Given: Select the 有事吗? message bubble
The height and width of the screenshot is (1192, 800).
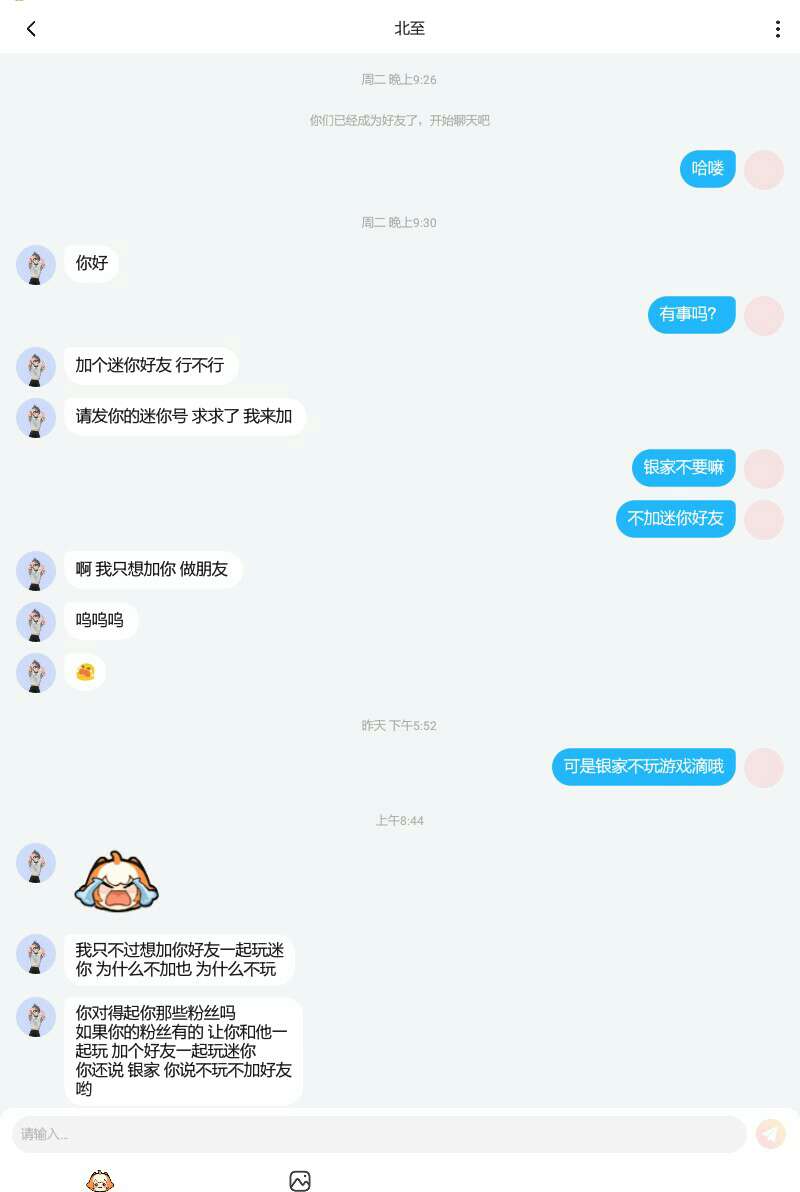Looking at the screenshot, I should coord(691,314).
